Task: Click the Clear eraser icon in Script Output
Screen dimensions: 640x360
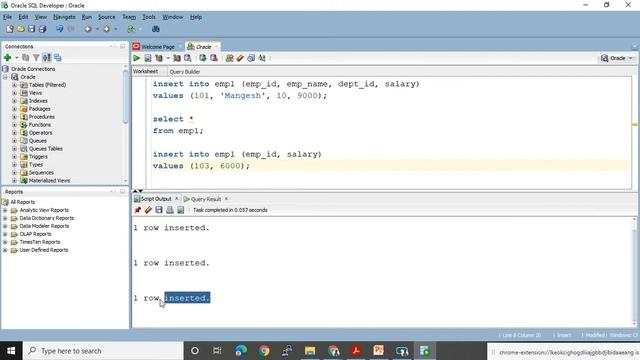Action: pyautogui.click(x=148, y=210)
